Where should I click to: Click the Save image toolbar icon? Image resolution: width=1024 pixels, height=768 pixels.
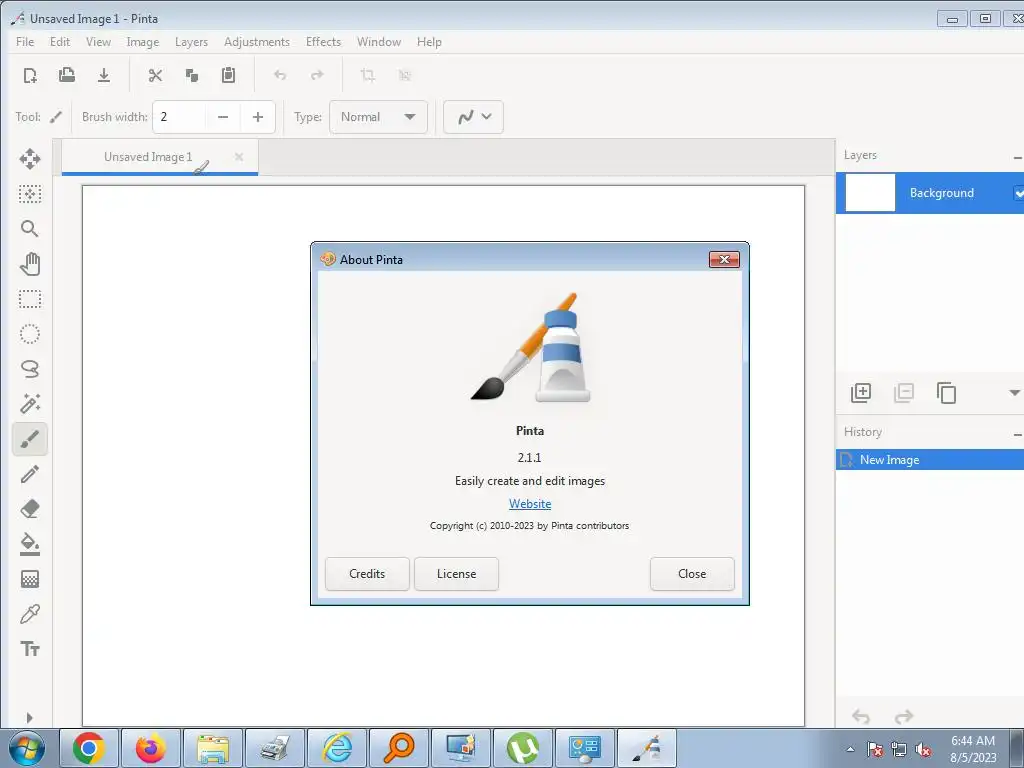click(103, 75)
